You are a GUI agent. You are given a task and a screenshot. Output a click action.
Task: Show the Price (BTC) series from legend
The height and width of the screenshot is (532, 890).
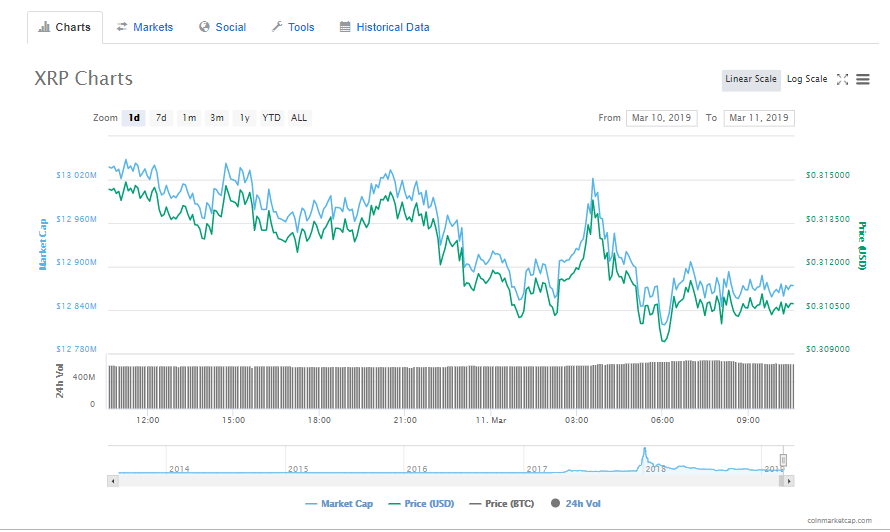tap(502, 504)
